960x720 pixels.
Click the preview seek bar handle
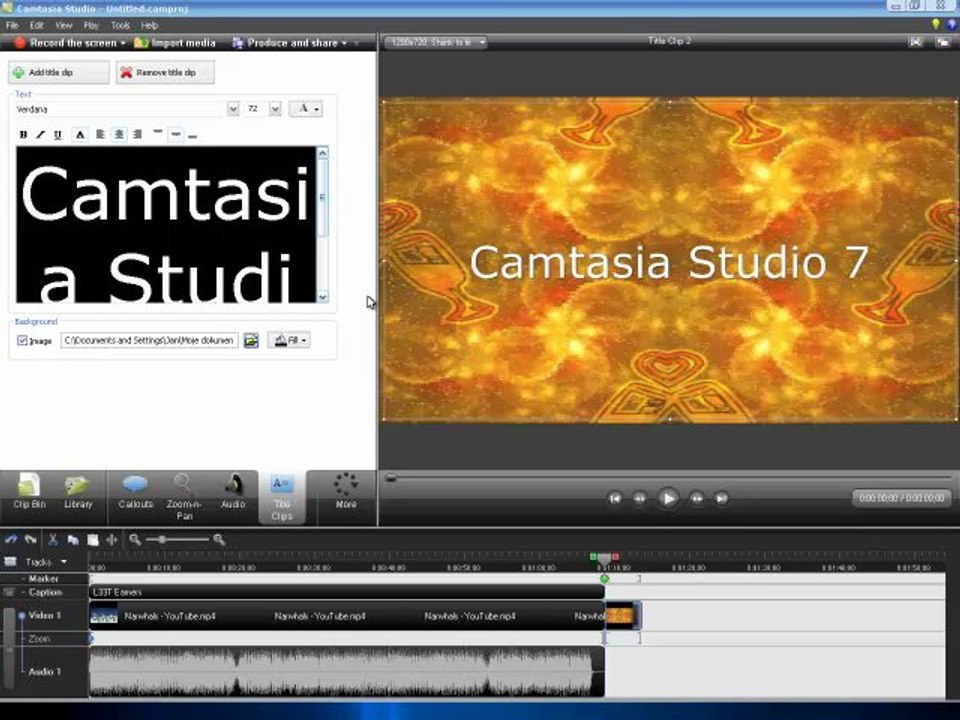point(391,478)
